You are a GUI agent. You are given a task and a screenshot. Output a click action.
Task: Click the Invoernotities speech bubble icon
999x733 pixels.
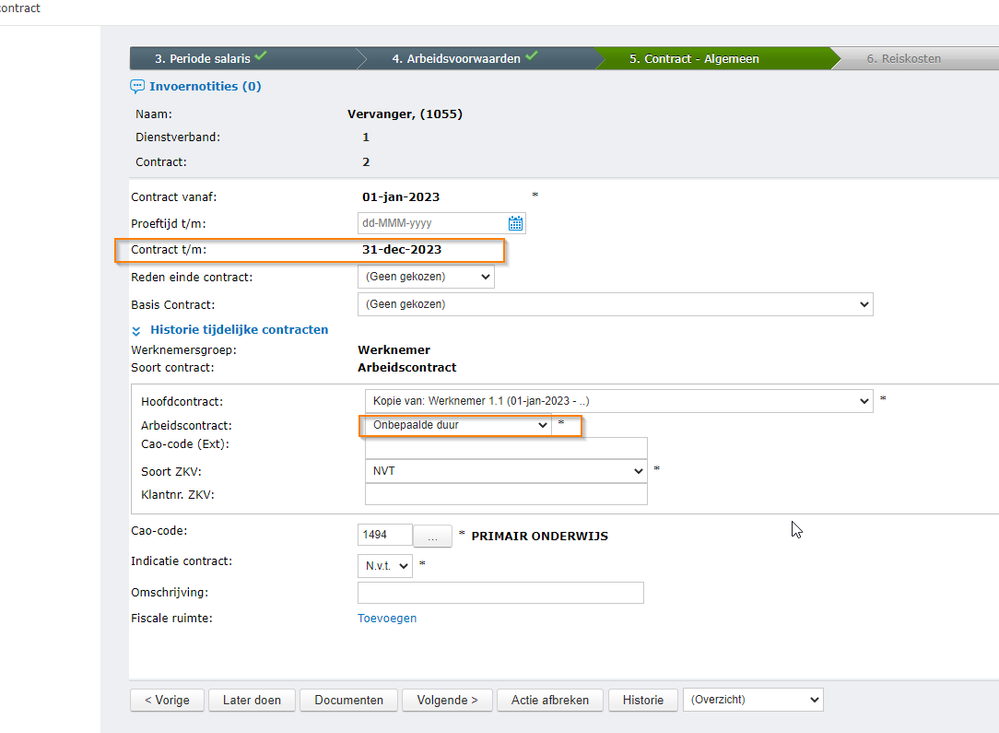pyautogui.click(x=138, y=87)
